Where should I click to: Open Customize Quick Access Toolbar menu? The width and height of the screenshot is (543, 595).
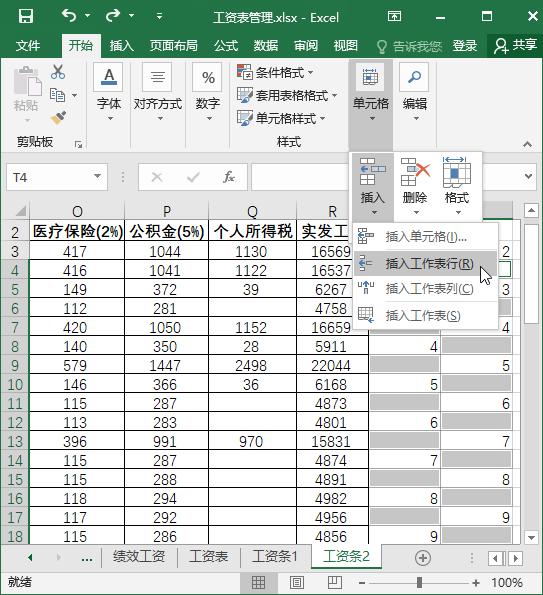[159, 16]
